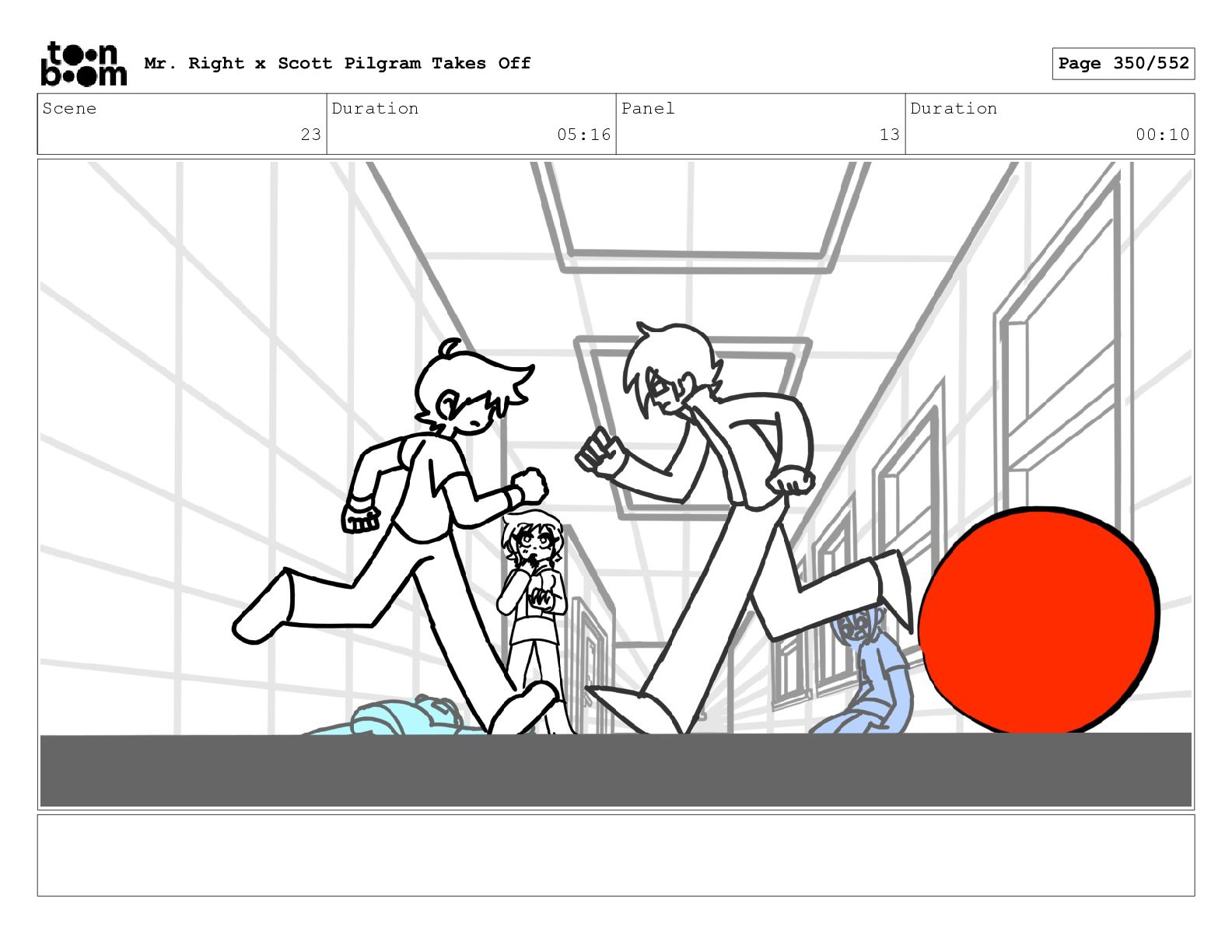This screenshot has height=952, width=1232.
Task: Select the title 'Mr. Right x Scott Pilgram Takes Off'
Action: point(338,63)
